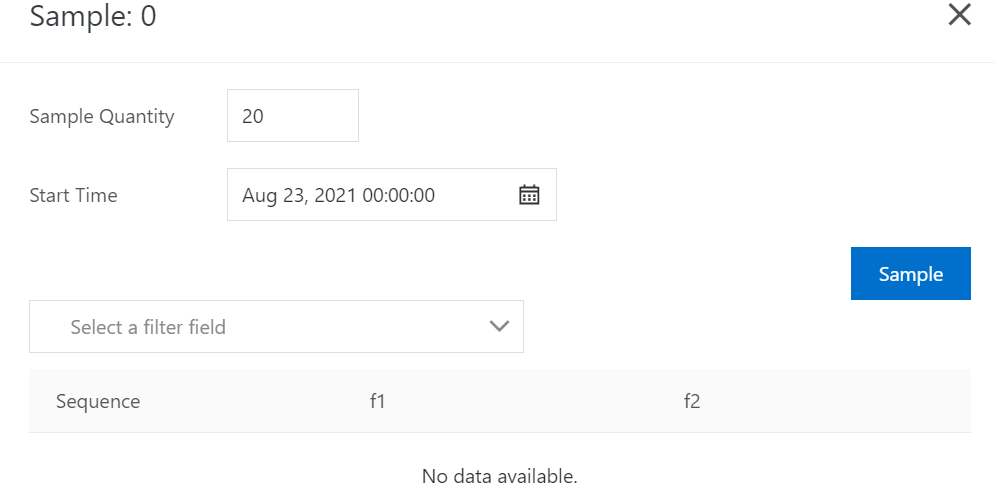
Task: Select the f1 column header
Action: click(x=377, y=402)
